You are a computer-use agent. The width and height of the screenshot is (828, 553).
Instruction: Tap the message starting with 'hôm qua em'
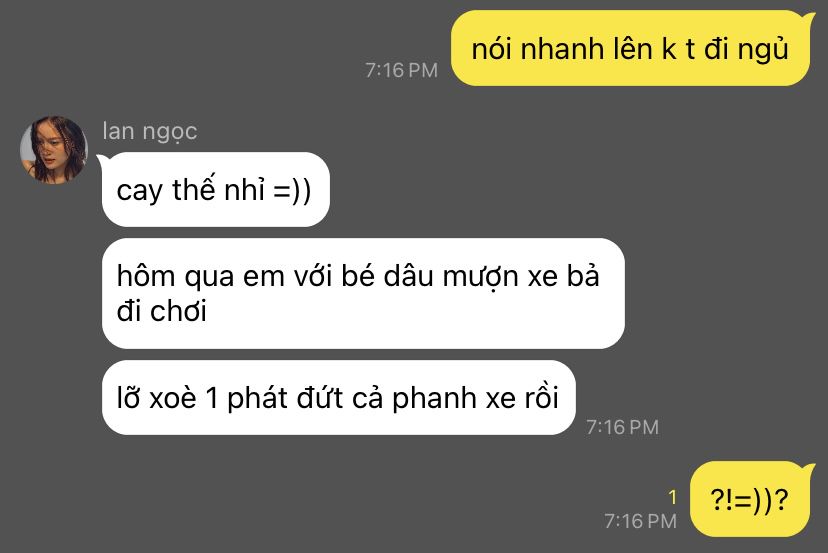pyautogui.click(x=363, y=294)
